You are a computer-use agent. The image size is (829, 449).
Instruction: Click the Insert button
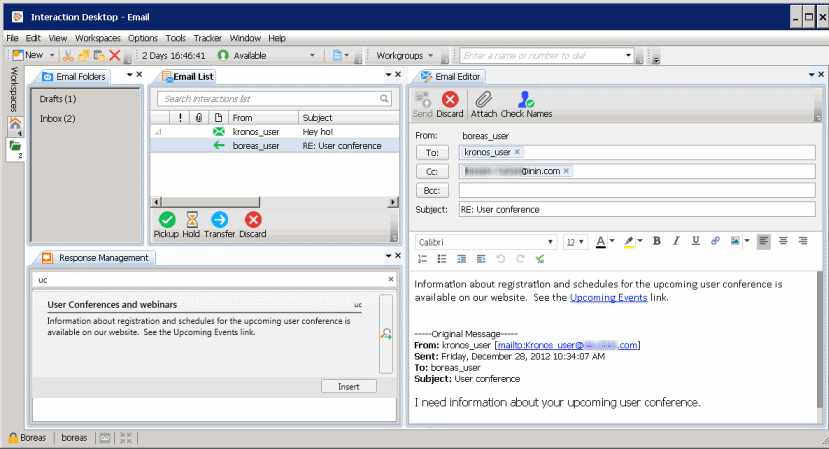[x=349, y=386]
